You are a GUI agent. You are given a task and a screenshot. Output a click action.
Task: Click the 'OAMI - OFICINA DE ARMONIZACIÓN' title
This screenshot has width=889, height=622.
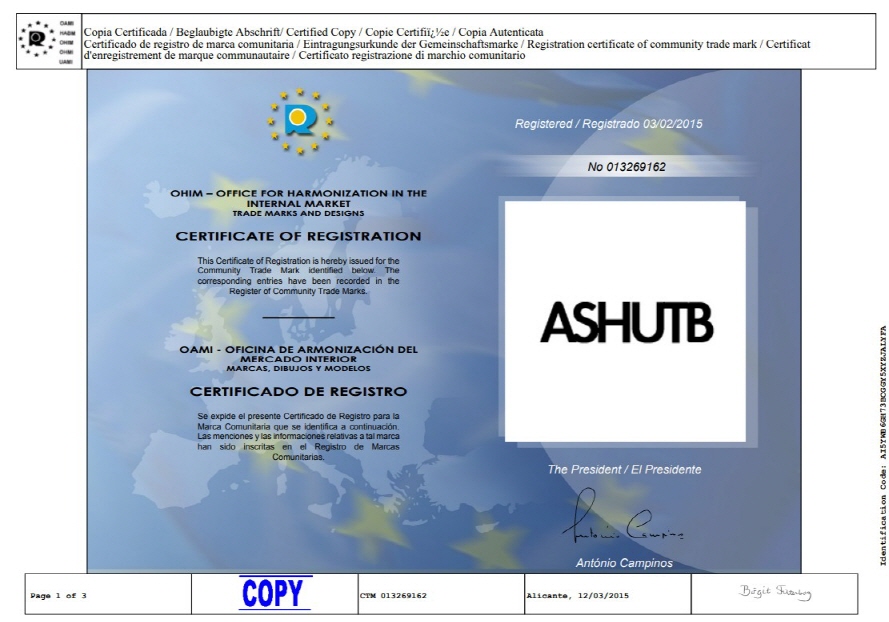pos(298,354)
